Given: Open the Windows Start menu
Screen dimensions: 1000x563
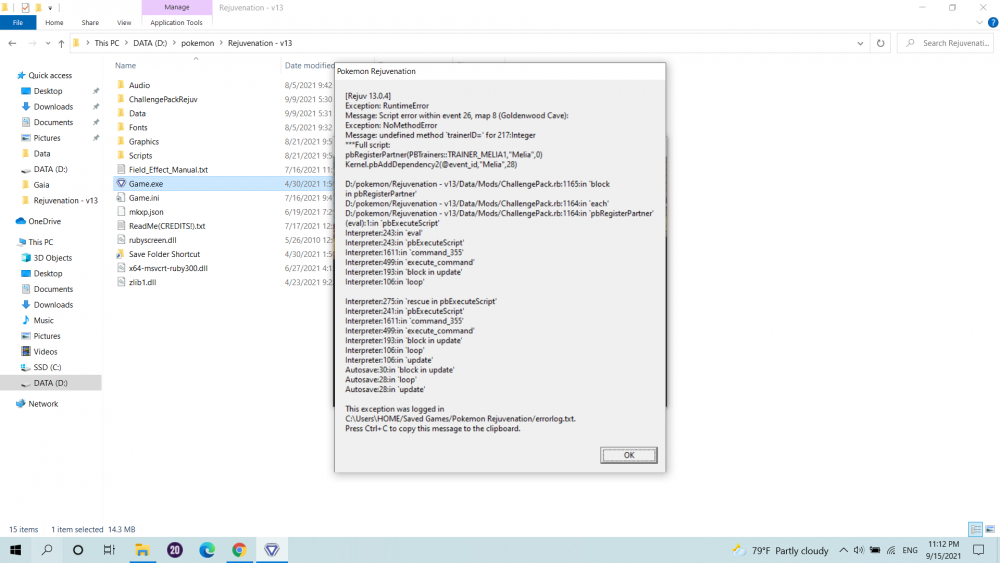Looking at the screenshot, I should 15,550.
